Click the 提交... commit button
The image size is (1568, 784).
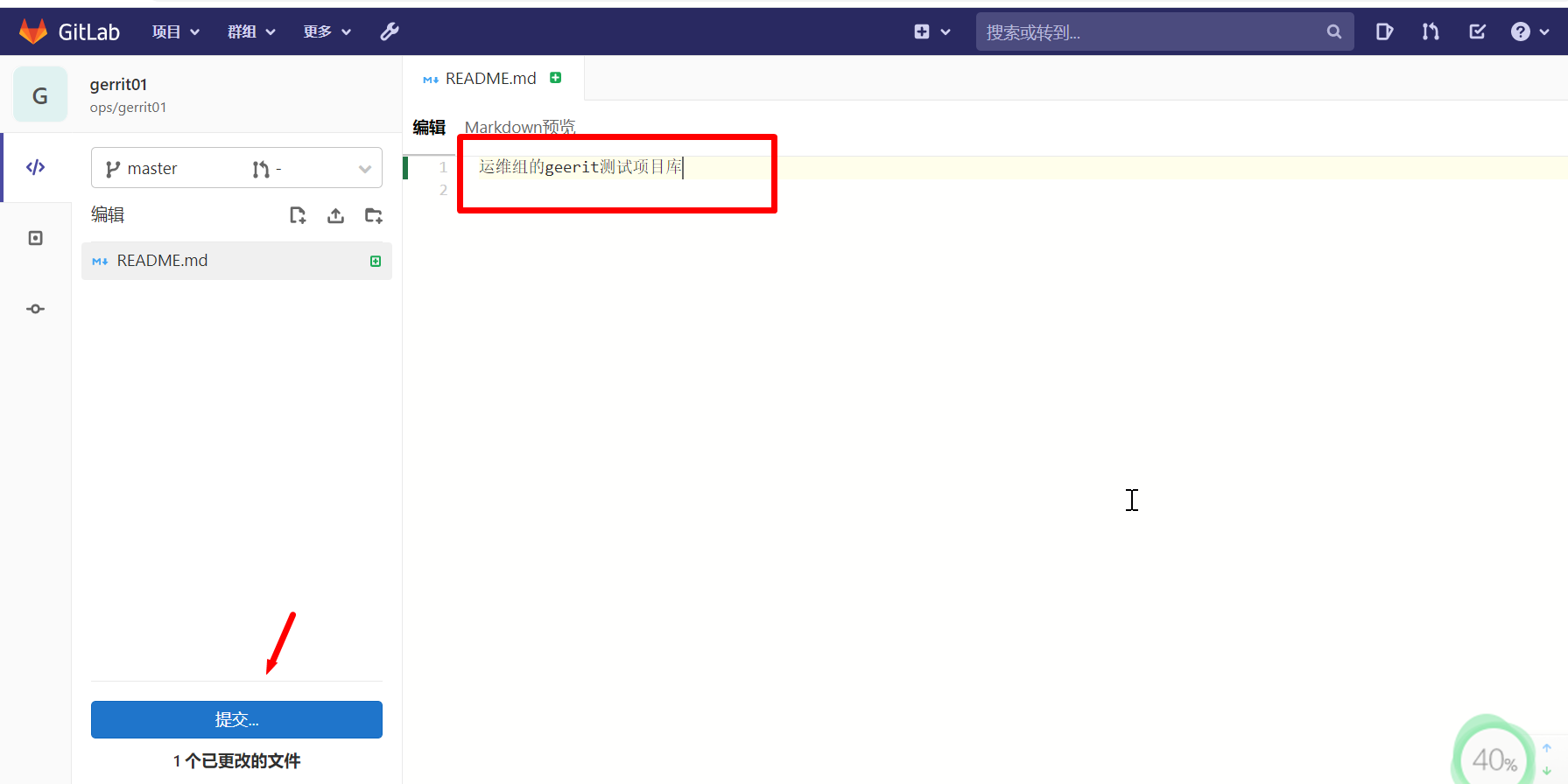236,719
